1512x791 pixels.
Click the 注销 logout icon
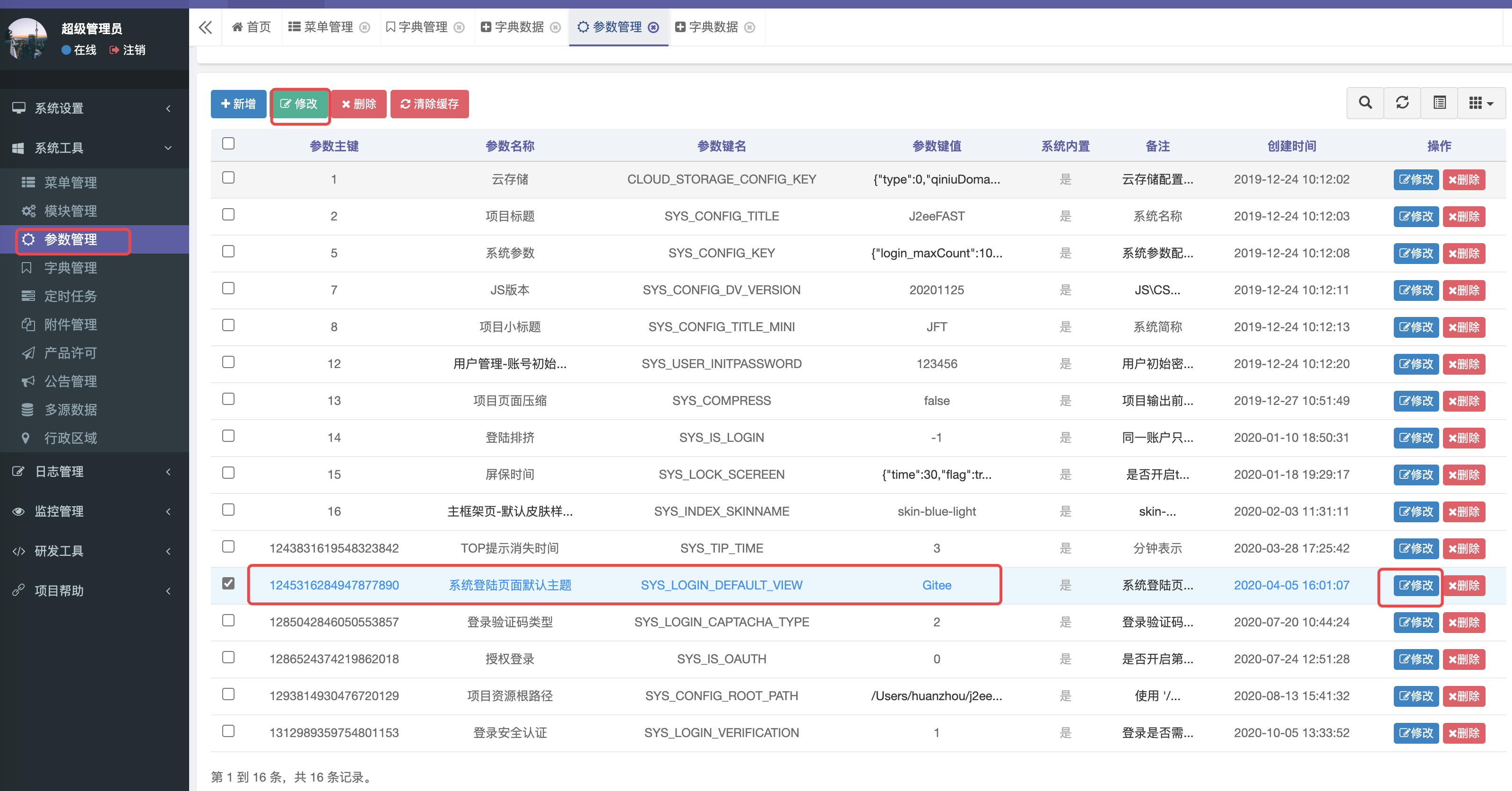point(114,50)
